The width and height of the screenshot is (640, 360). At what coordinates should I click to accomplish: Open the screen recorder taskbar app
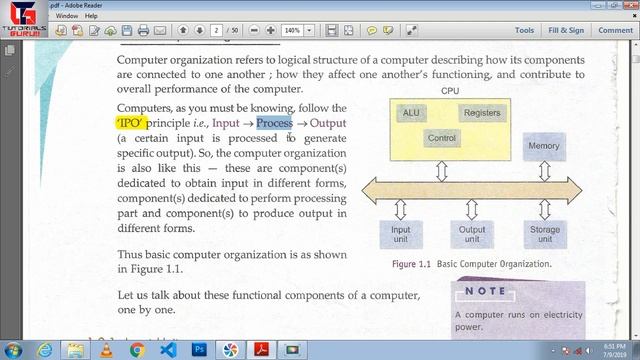click(292, 350)
